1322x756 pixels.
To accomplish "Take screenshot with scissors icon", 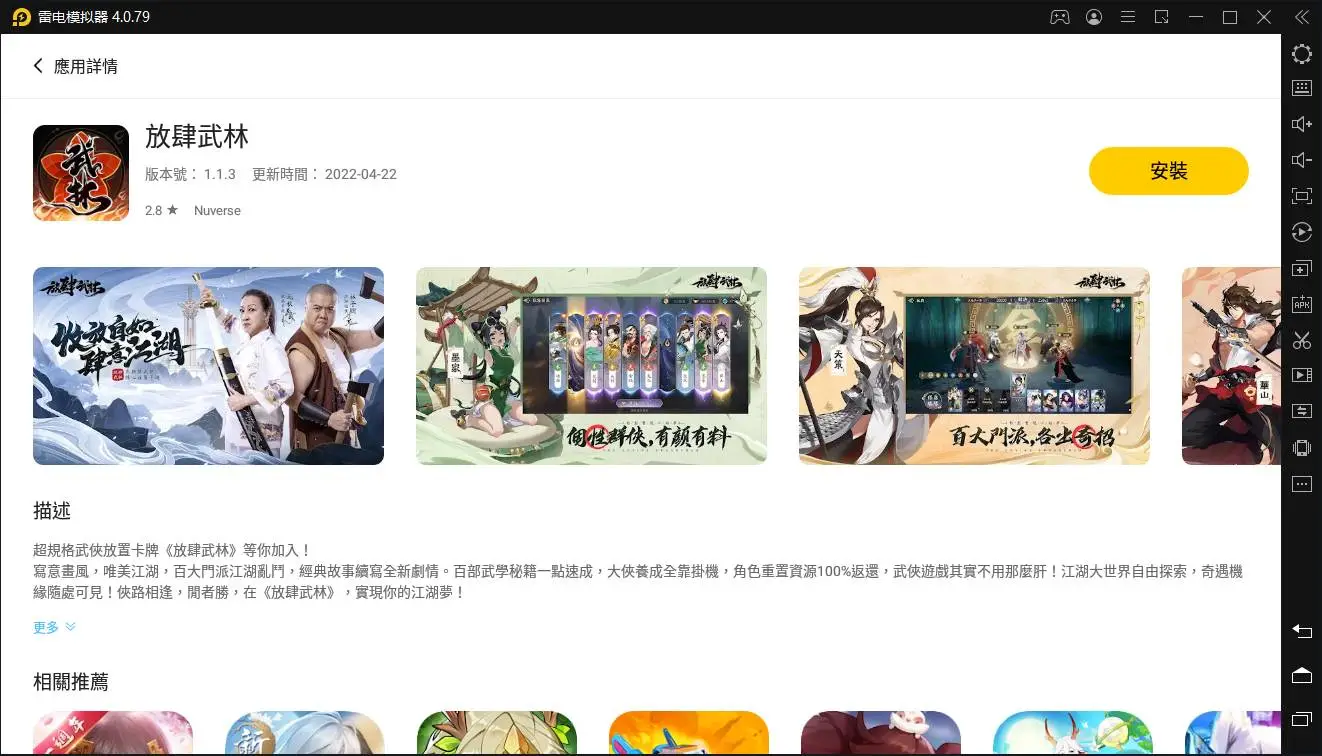I will [x=1301, y=340].
